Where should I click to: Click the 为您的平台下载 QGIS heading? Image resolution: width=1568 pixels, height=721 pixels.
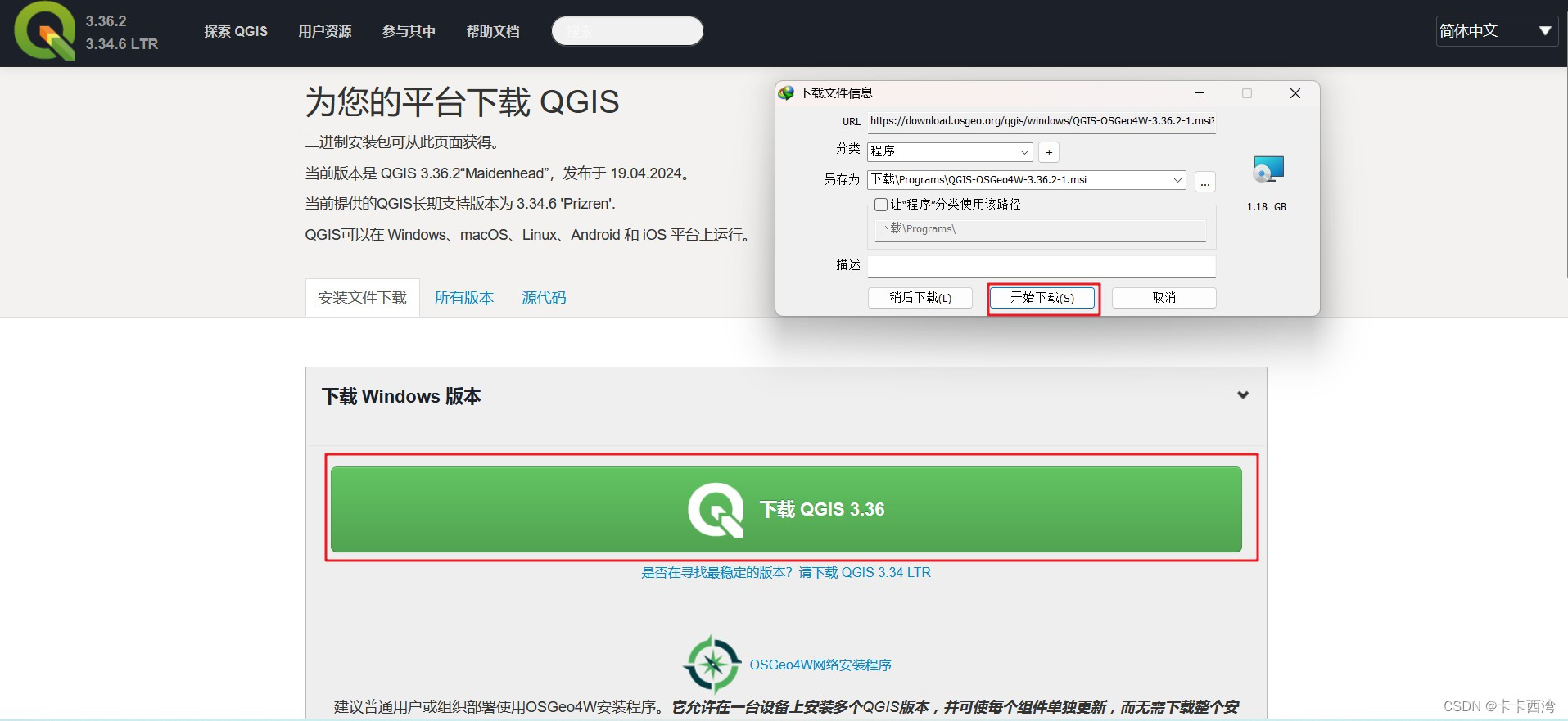pos(462,102)
